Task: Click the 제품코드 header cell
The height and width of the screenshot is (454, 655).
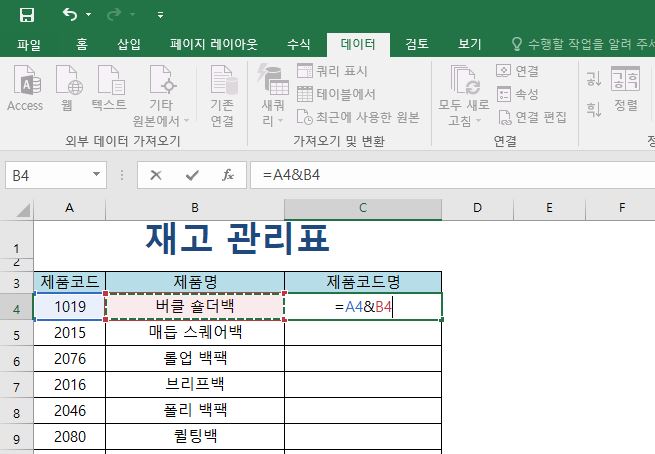Action: [x=69, y=282]
